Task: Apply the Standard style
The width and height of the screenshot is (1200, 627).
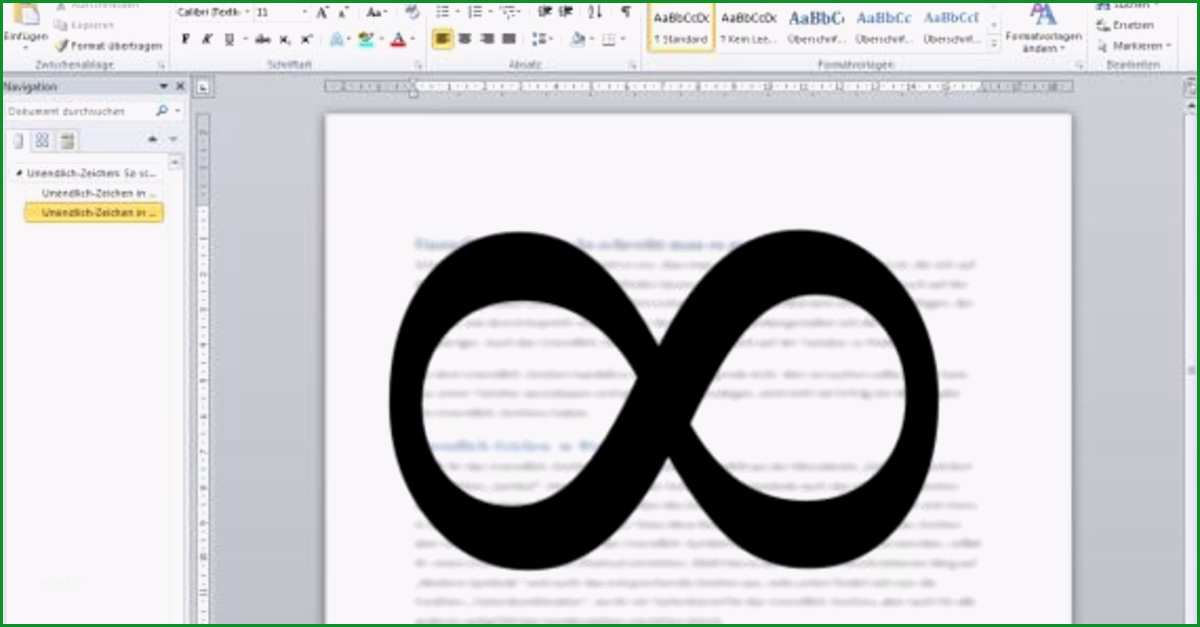Action: point(682,27)
